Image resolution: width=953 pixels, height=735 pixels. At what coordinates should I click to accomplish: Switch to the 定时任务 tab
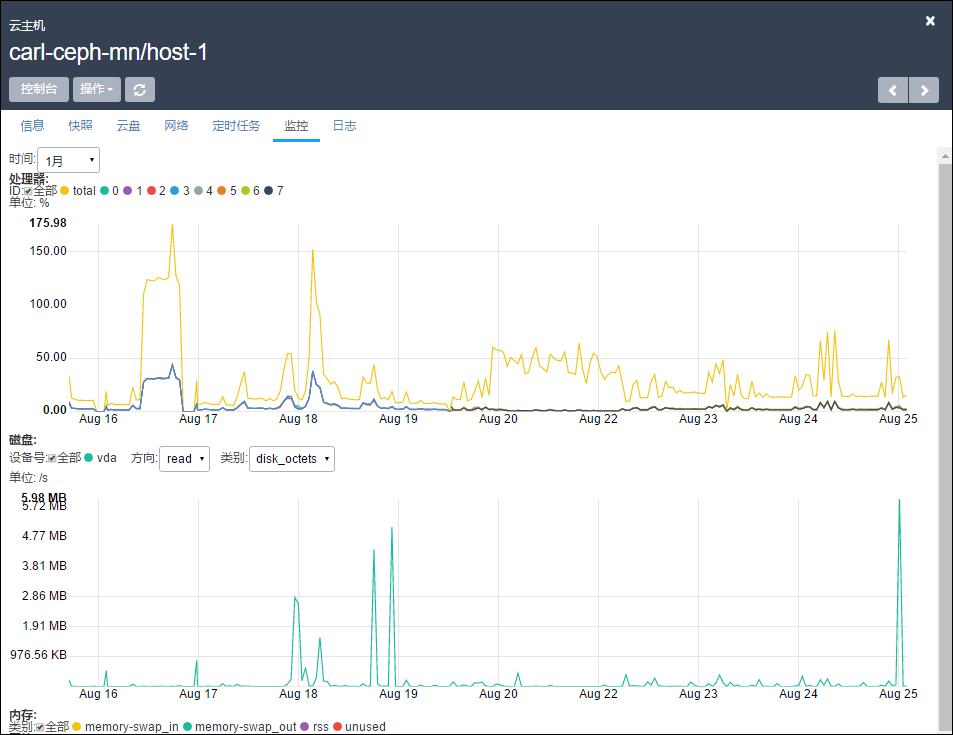click(236, 126)
